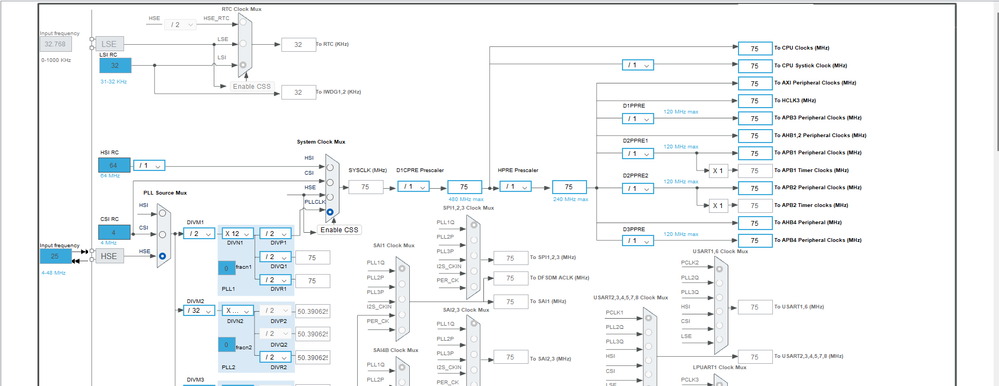
Task: Select CSI in System Clock Mux
Action: (x=329, y=182)
